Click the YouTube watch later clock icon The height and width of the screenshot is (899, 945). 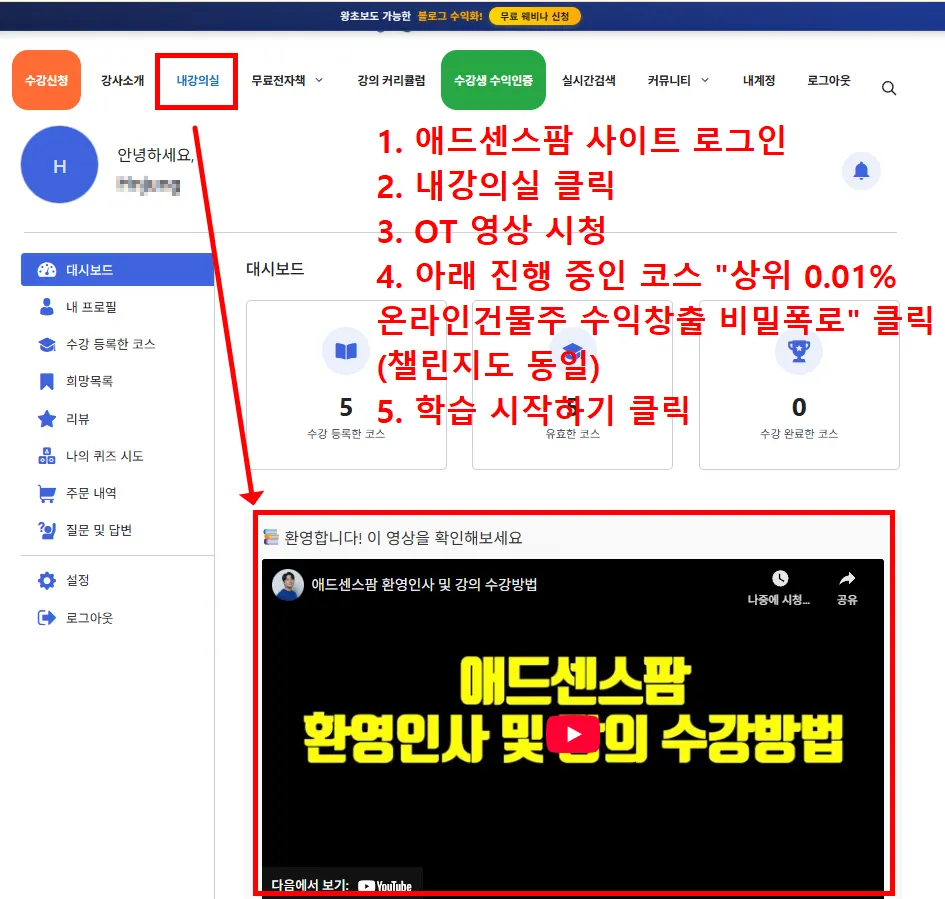(780, 578)
